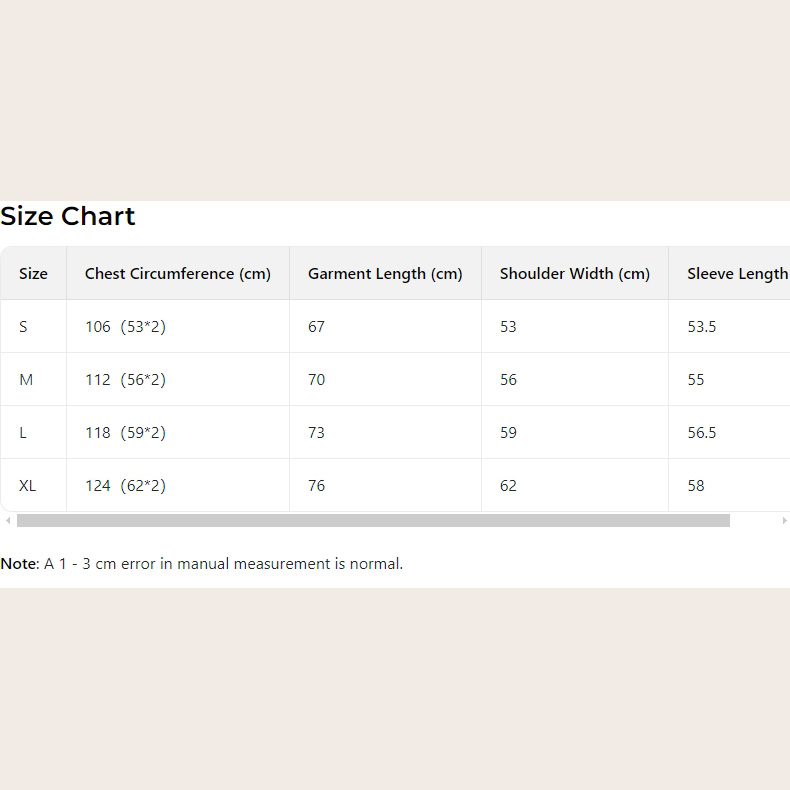Click the Chest Circumference (cm) header
The height and width of the screenshot is (790, 790).
click(x=178, y=274)
